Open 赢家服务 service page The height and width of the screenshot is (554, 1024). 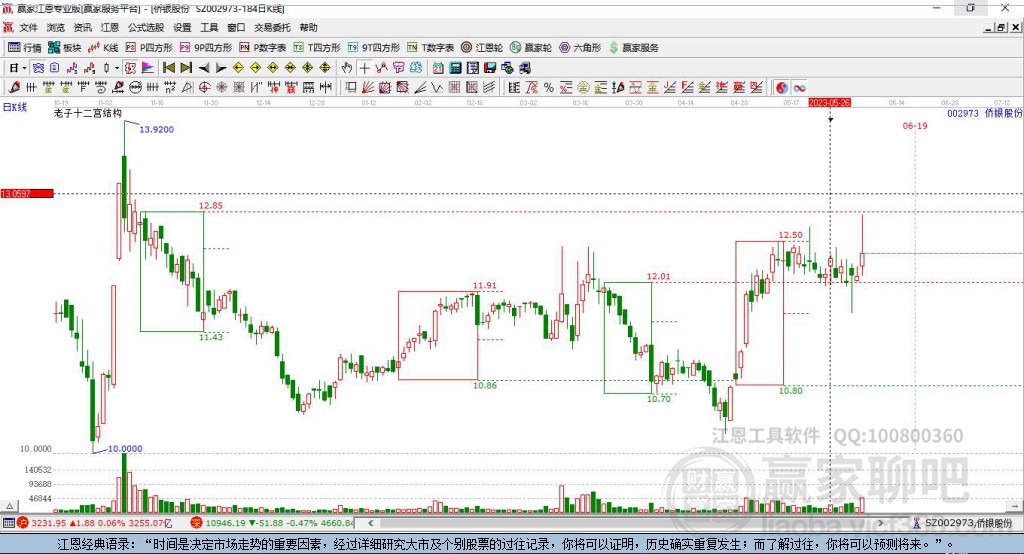tap(633, 48)
